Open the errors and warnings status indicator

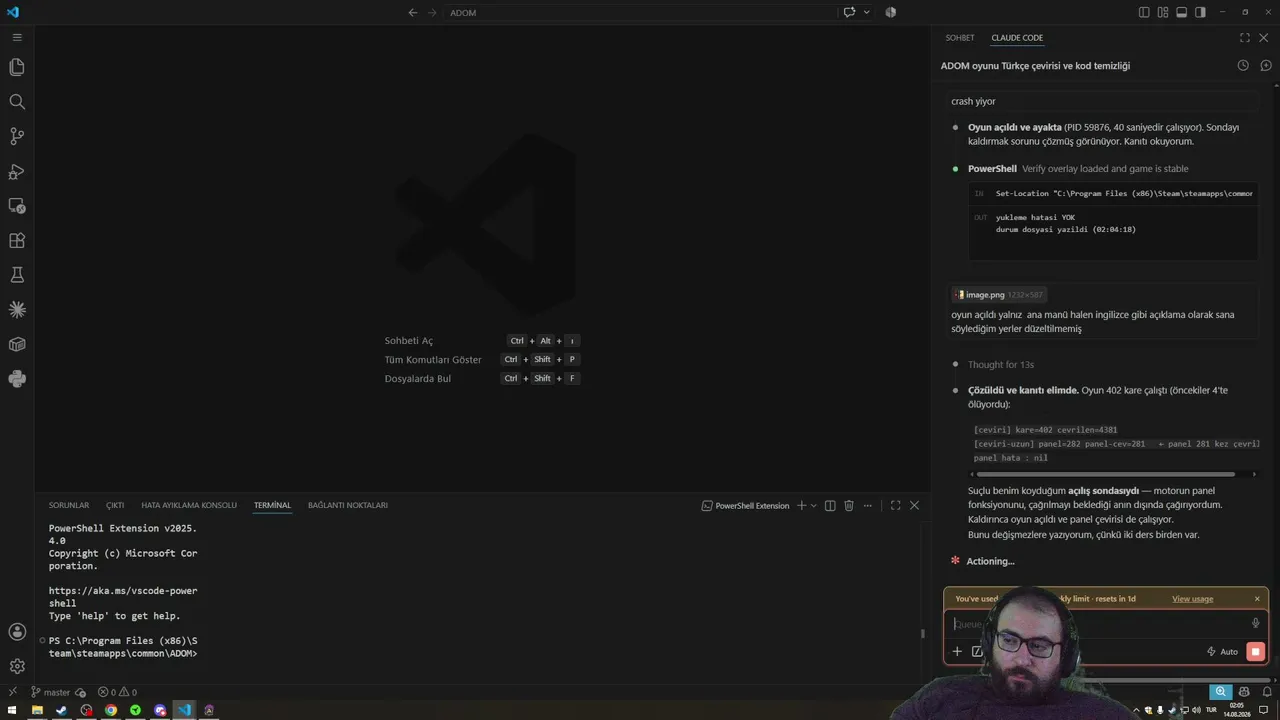[117, 692]
